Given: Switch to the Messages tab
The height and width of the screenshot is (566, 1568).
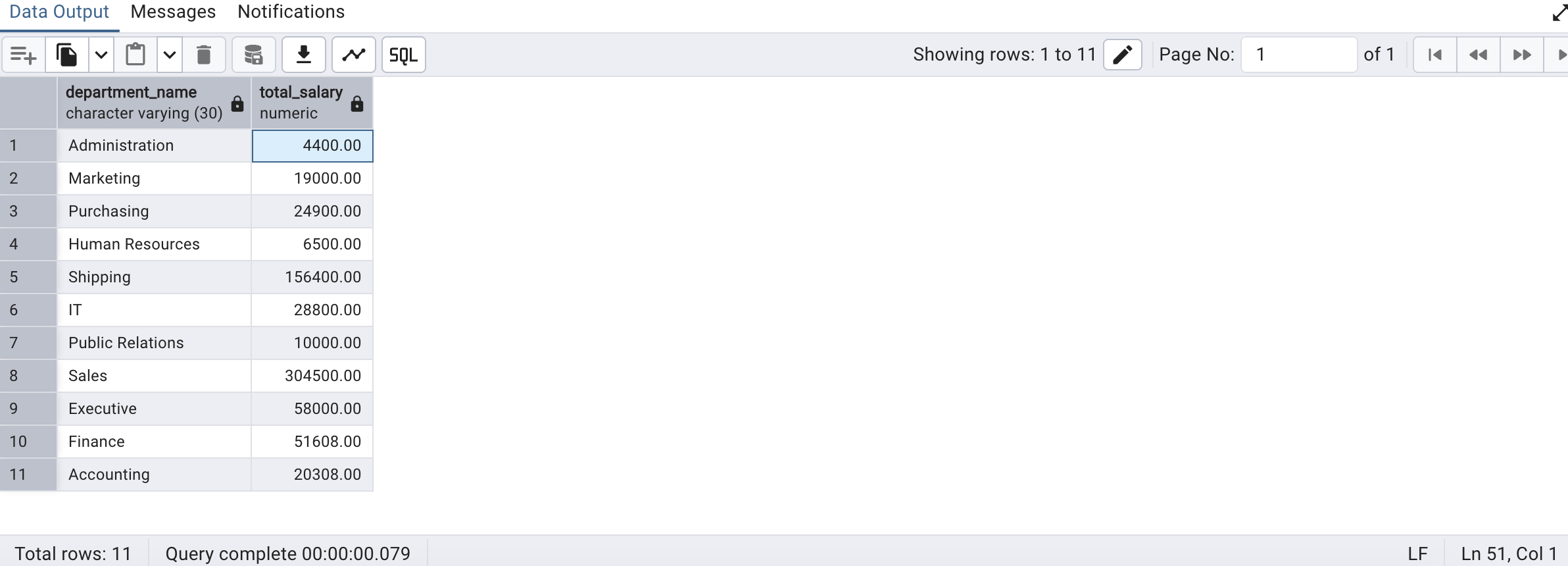Looking at the screenshot, I should [x=173, y=12].
